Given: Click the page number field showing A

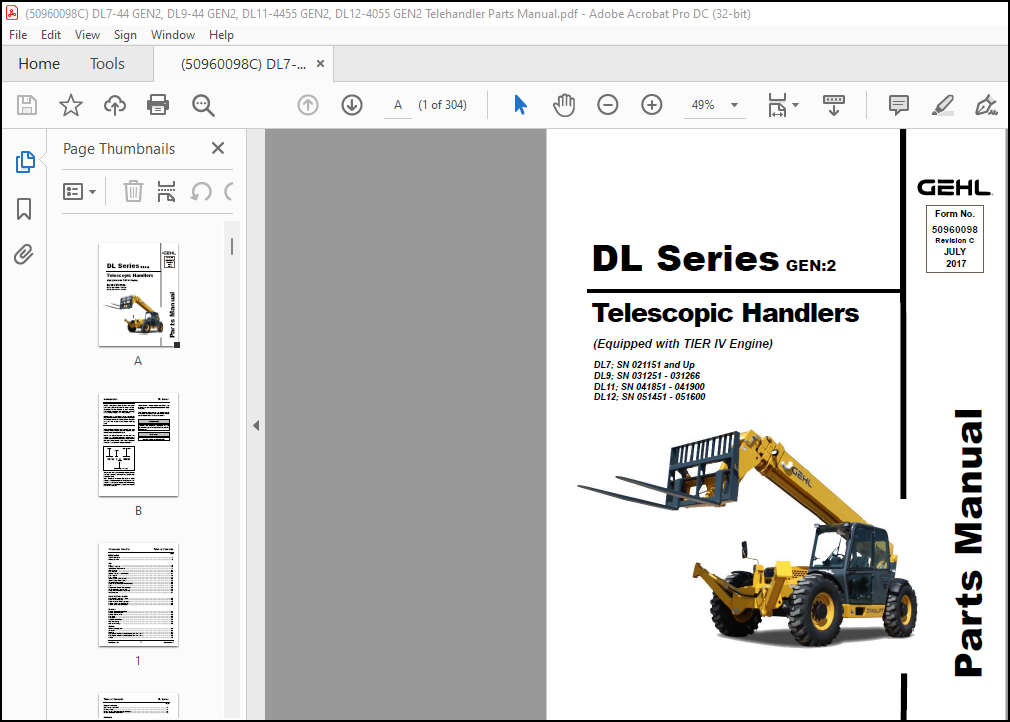Looking at the screenshot, I should (x=398, y=105).
